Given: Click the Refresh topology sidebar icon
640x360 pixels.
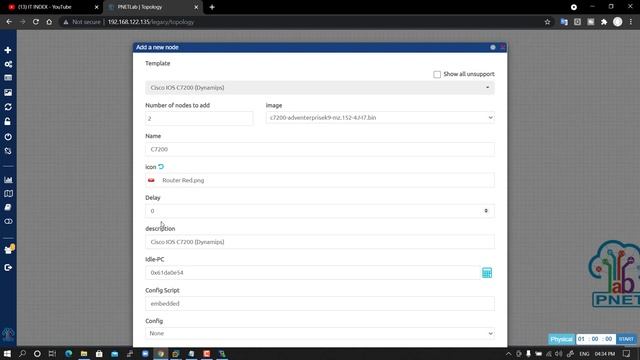Looking at the screenshot, I should click(x=8, y=107).
